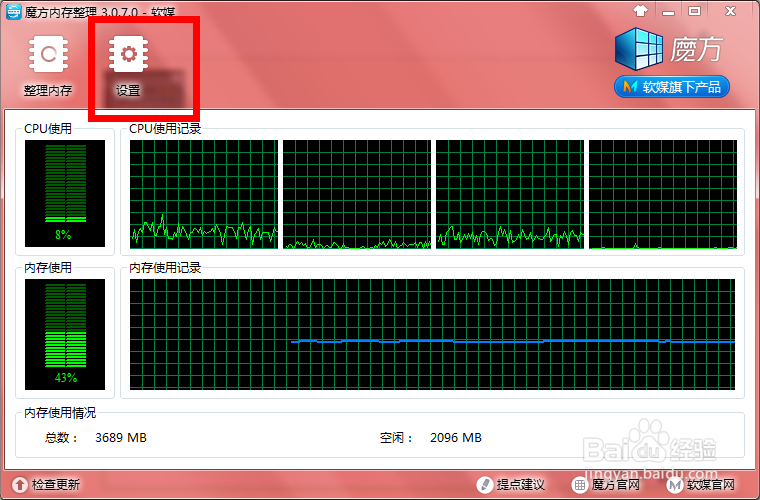The height and width of the screenshot is (500, 760).
Task: Click the 总数 3689 MB value
Action: pyautogui.click(x=121, y=438)
